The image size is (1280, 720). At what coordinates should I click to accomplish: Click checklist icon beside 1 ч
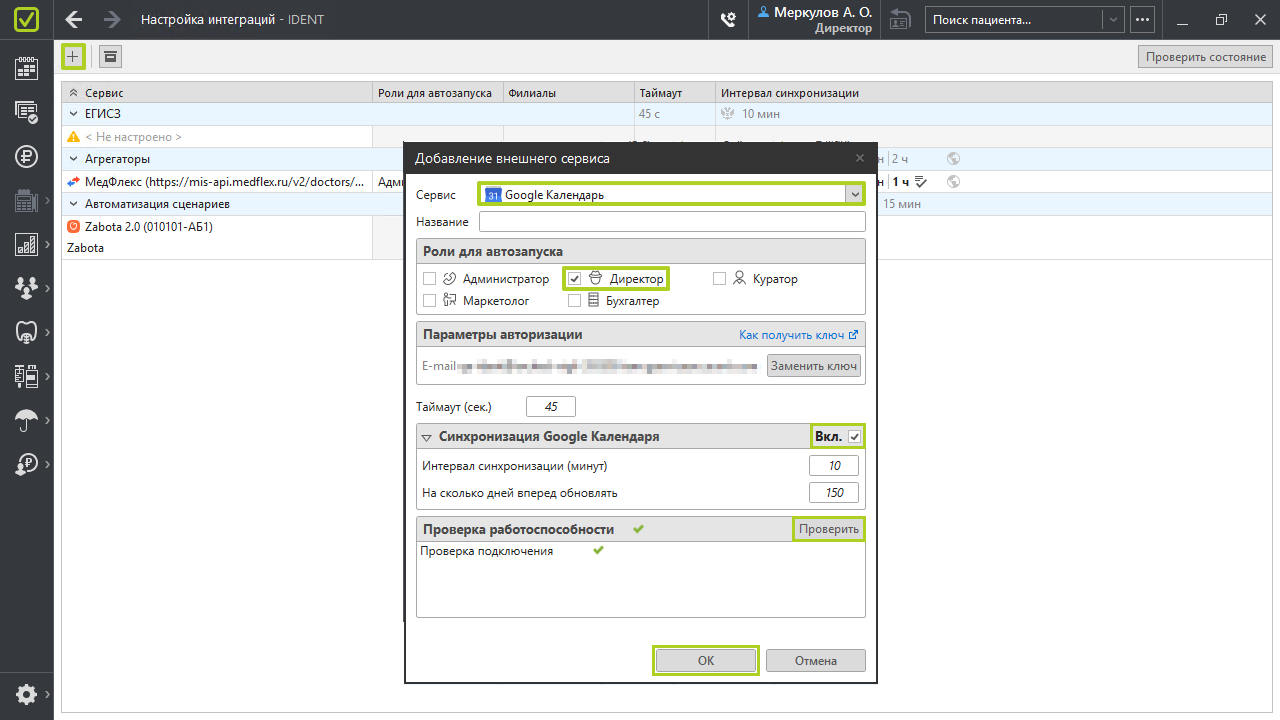coord(921,181)
